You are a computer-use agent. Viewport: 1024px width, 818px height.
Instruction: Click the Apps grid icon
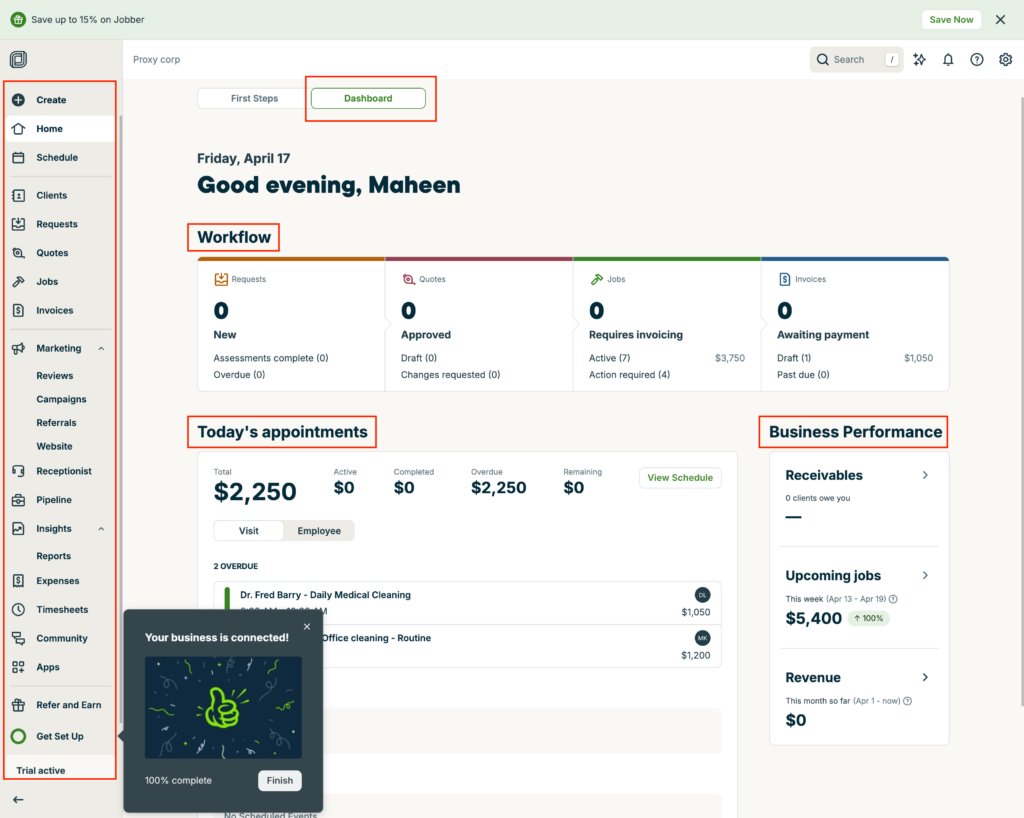pos(18,667)
